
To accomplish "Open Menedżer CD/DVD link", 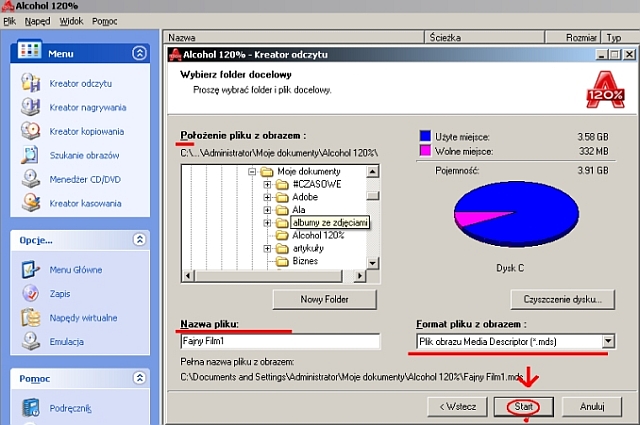I will click(85, 179).
